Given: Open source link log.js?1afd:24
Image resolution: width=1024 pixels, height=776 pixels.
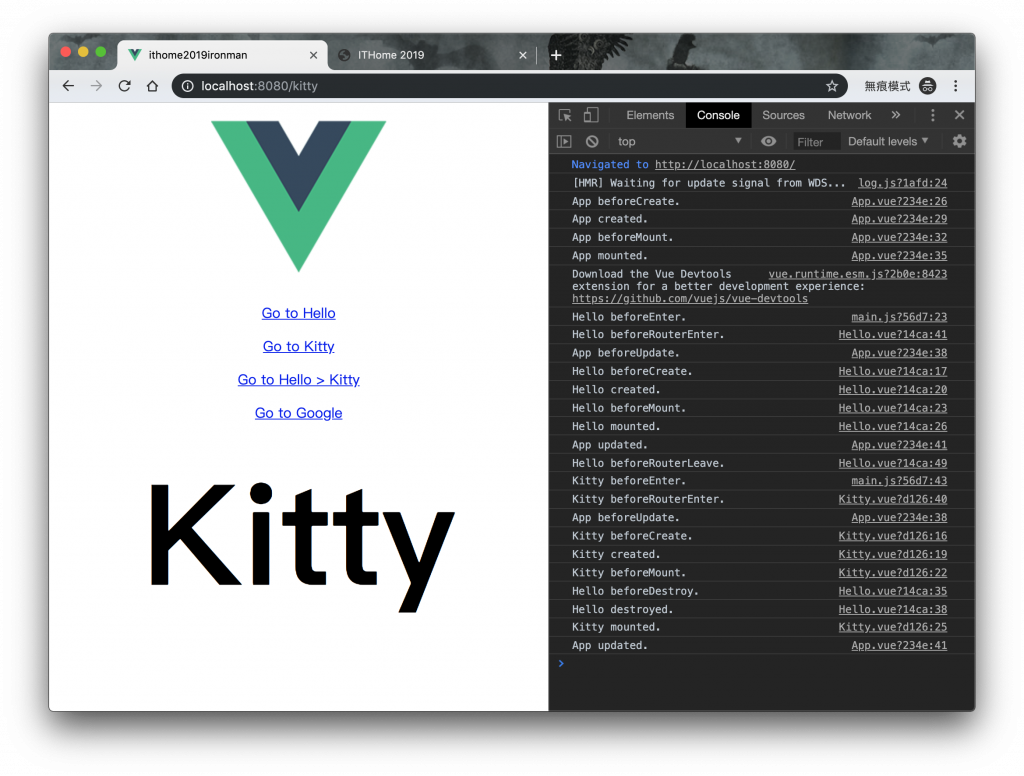Looking at the screenshot, I should pyautogui.click(x=903, y=183).
